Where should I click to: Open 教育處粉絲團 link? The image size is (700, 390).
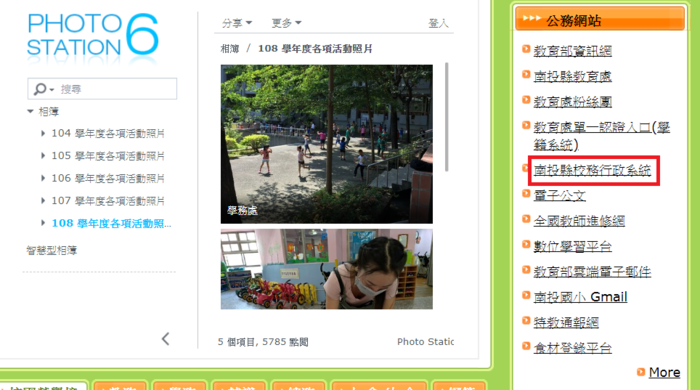tap(573, 102)
